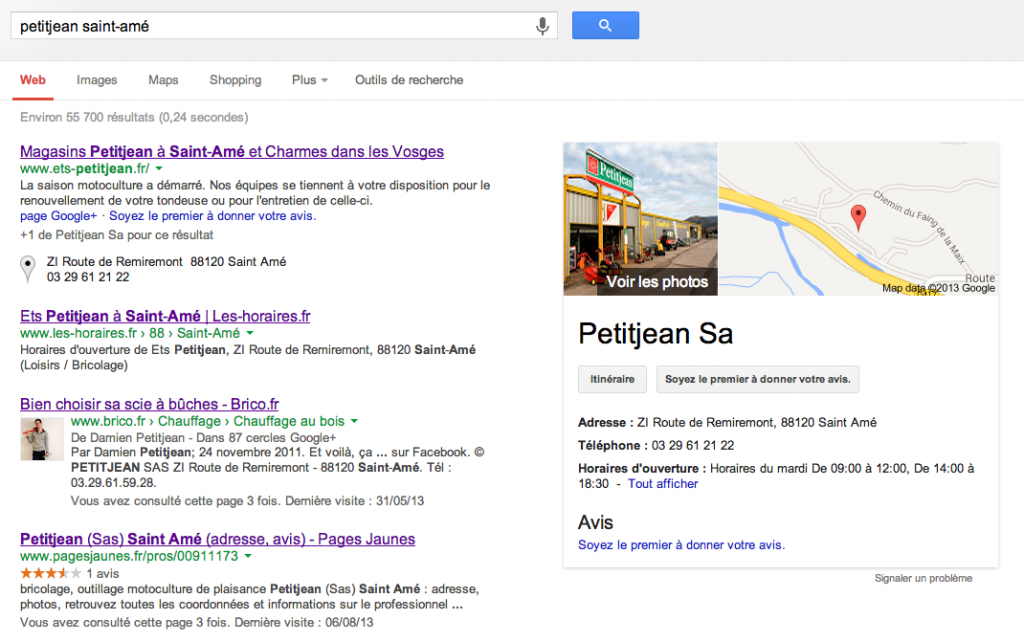Expand arrow next to pagesjaunes.fr URL
The width and height of the screenshot is (1024, 642).
pos(248,556)
